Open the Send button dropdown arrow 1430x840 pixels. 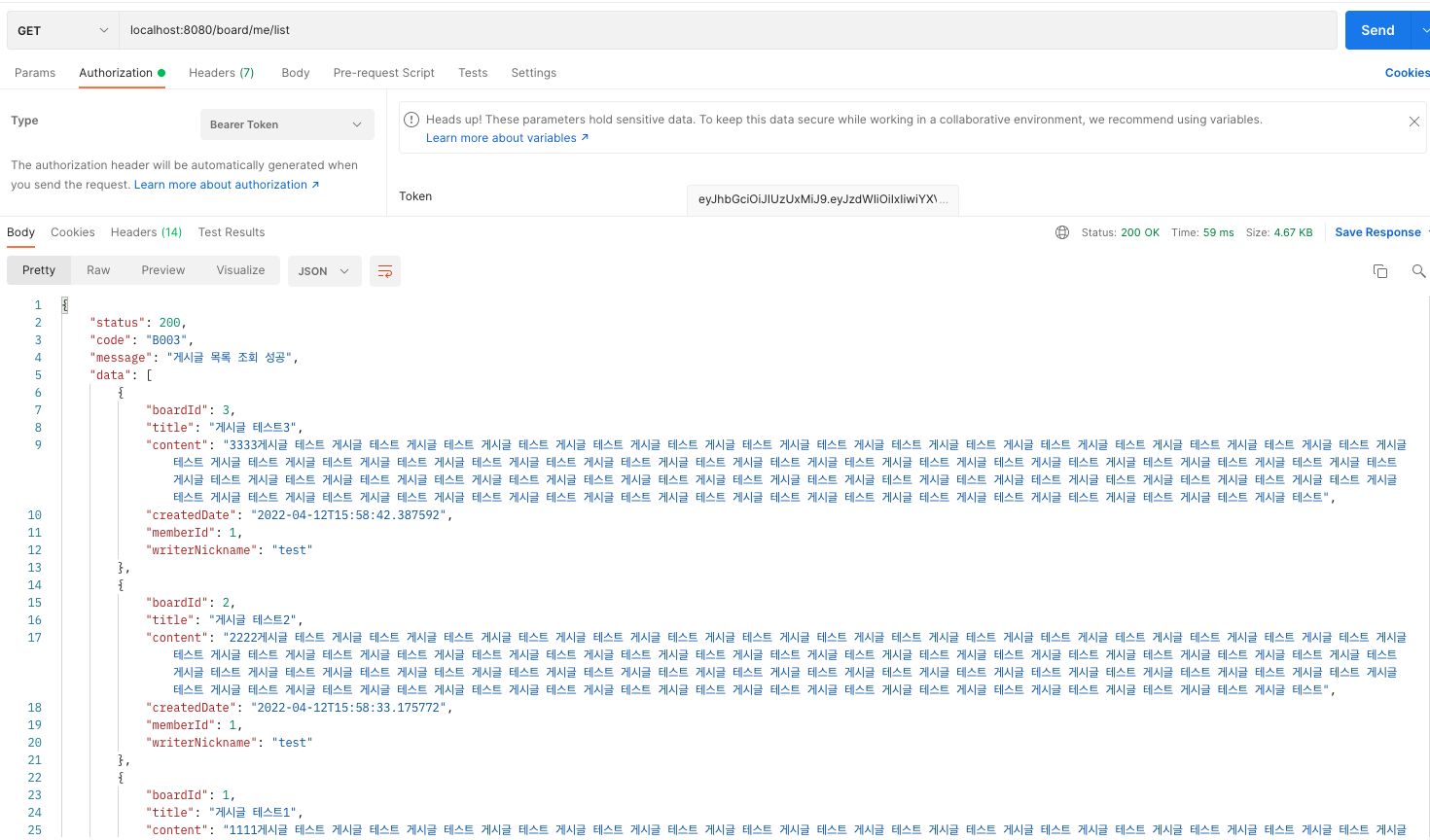[1424, 30]
